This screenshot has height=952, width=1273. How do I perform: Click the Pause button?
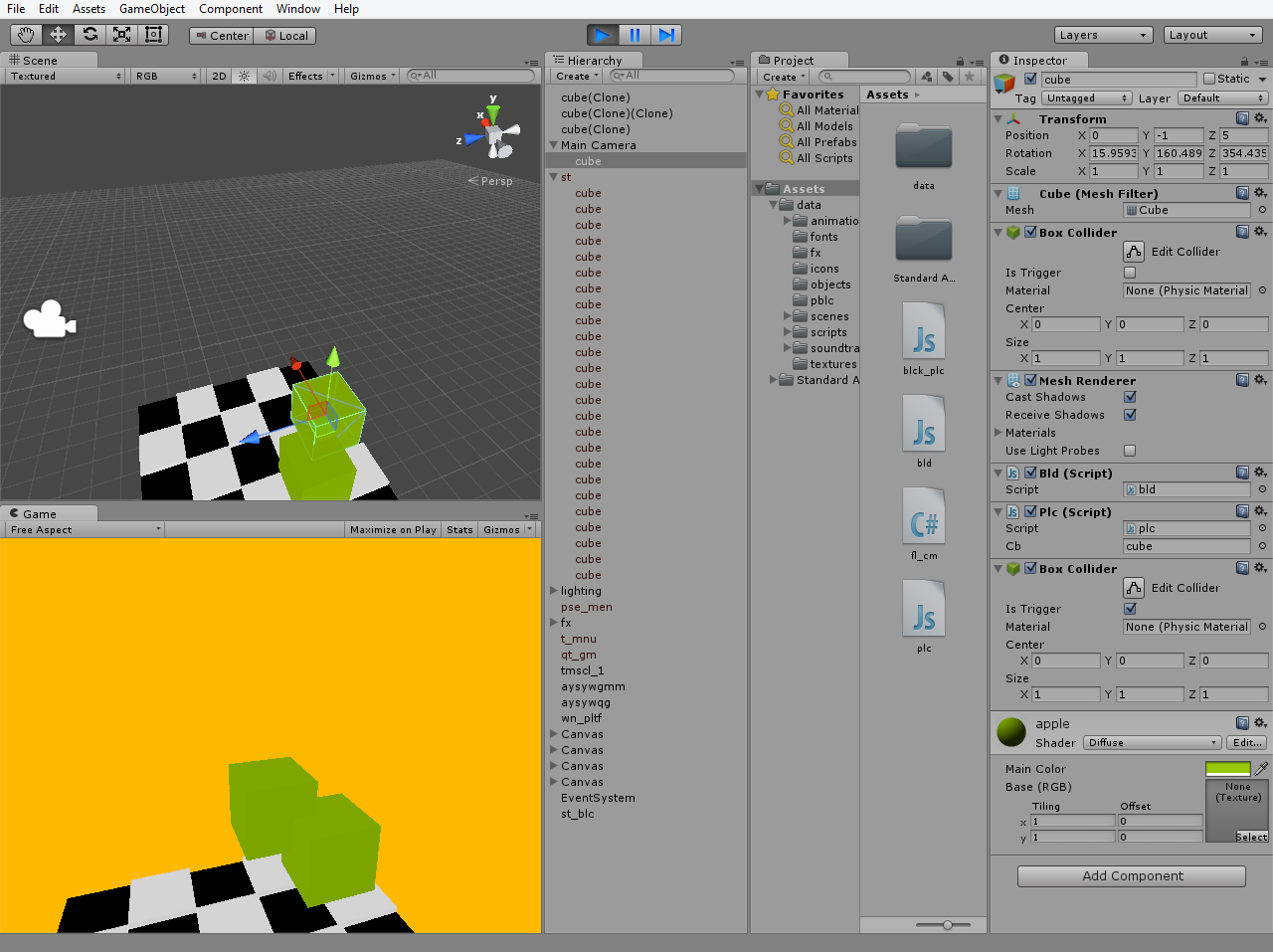click(635, 35)
